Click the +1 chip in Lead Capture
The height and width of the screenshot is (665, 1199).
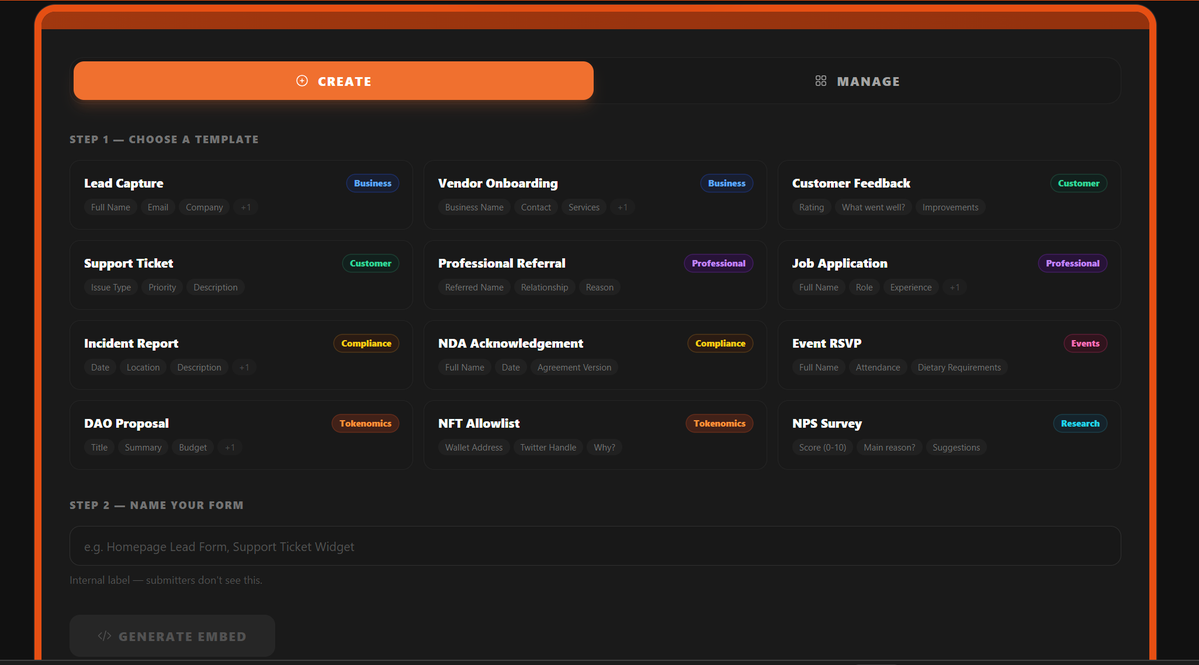245,207
